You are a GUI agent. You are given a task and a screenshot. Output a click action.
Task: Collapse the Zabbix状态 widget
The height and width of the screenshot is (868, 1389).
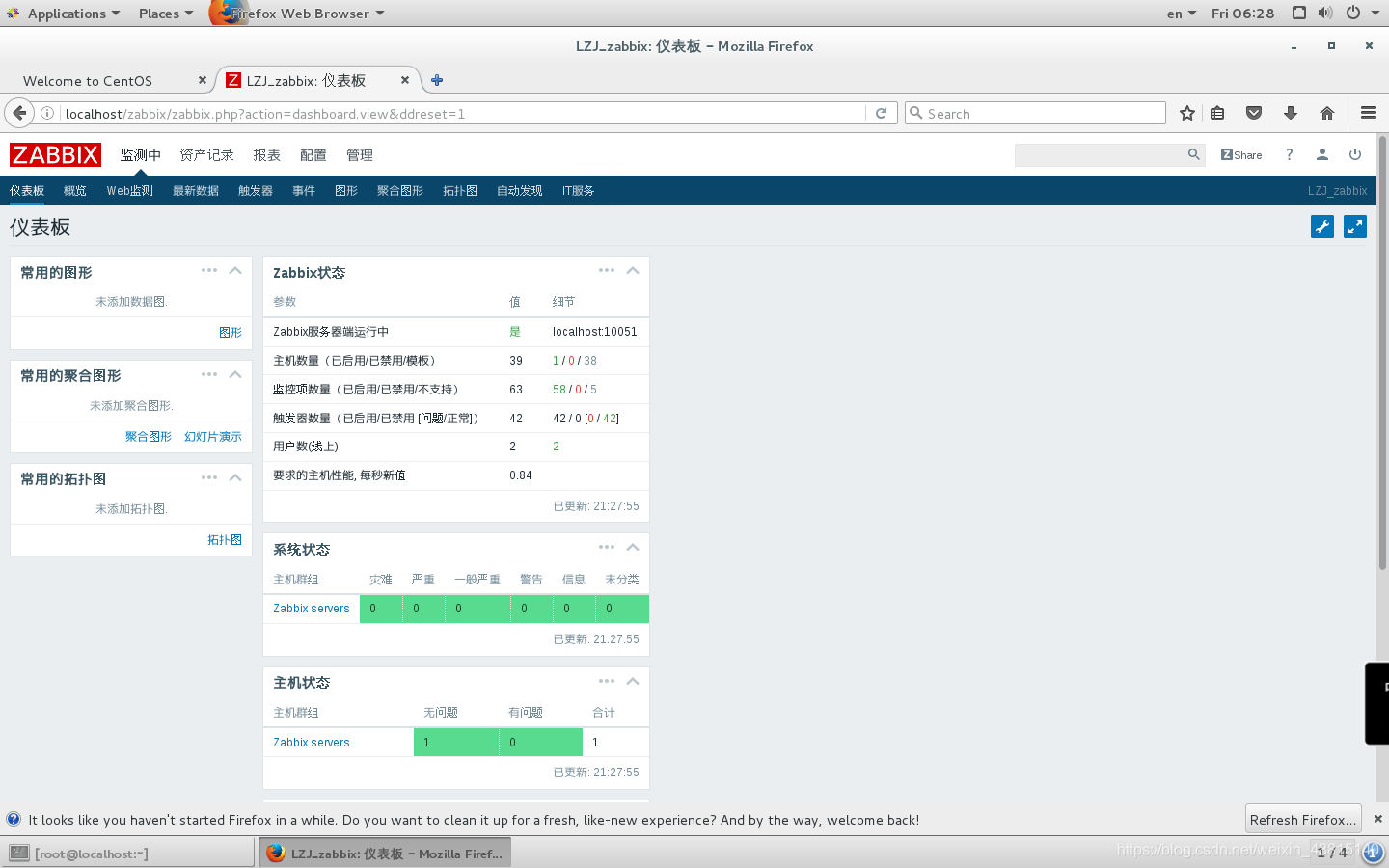coord(633,270)
